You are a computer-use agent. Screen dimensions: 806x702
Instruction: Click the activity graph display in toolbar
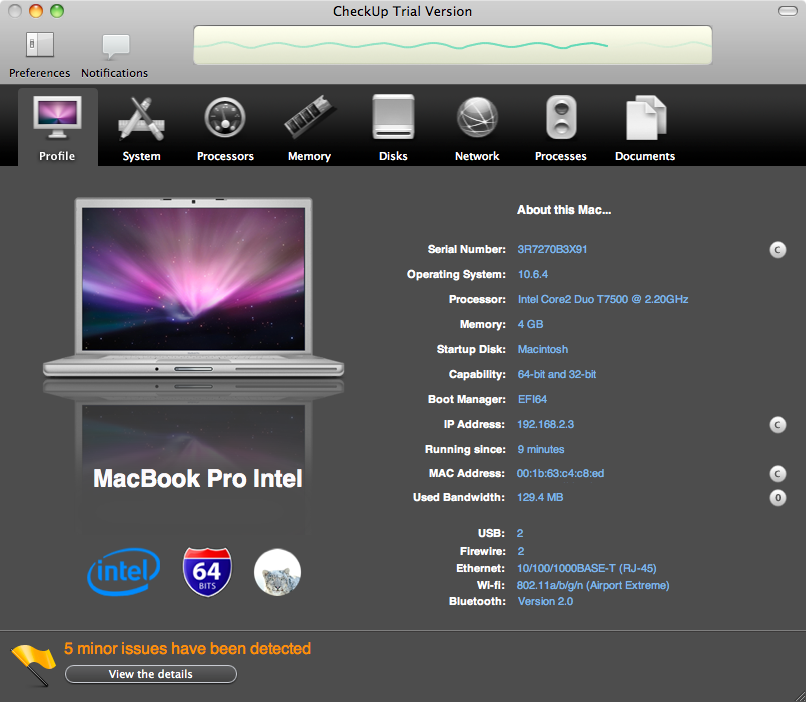453,45
